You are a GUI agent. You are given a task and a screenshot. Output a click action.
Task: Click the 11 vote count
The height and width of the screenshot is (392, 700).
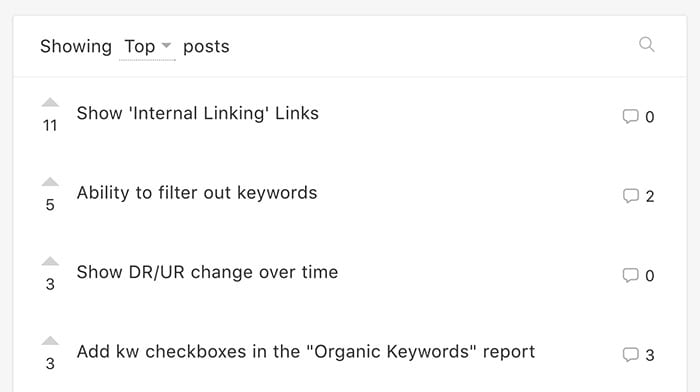click(x=50, y=126)
